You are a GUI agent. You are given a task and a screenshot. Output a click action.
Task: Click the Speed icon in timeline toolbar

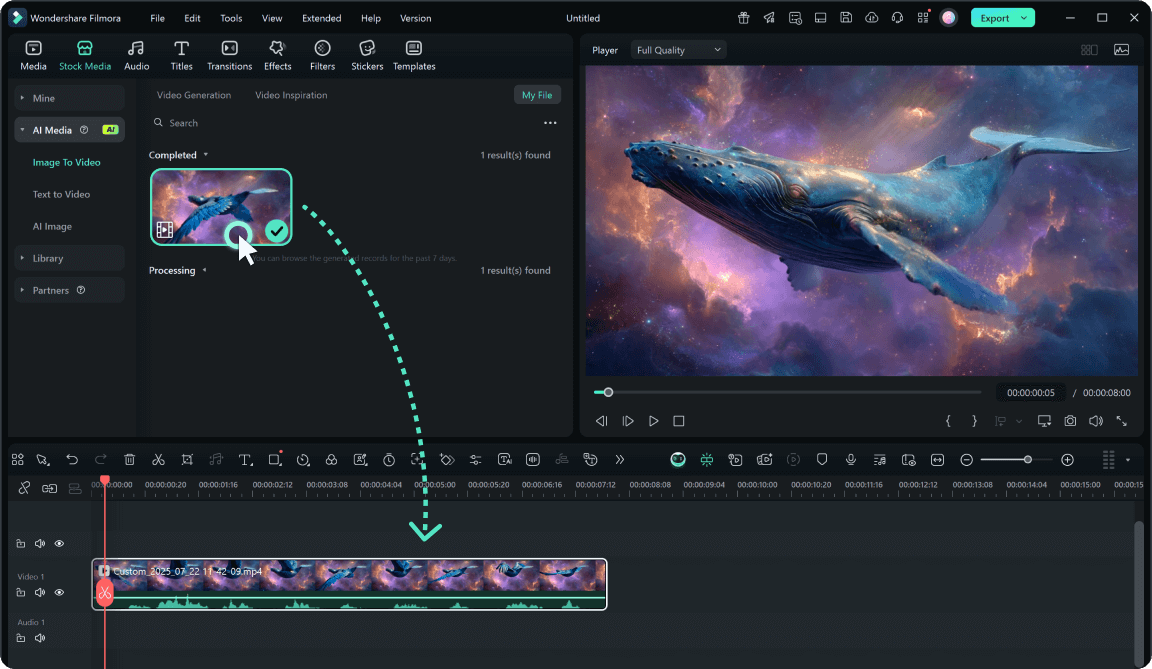(x=303, y=460)
